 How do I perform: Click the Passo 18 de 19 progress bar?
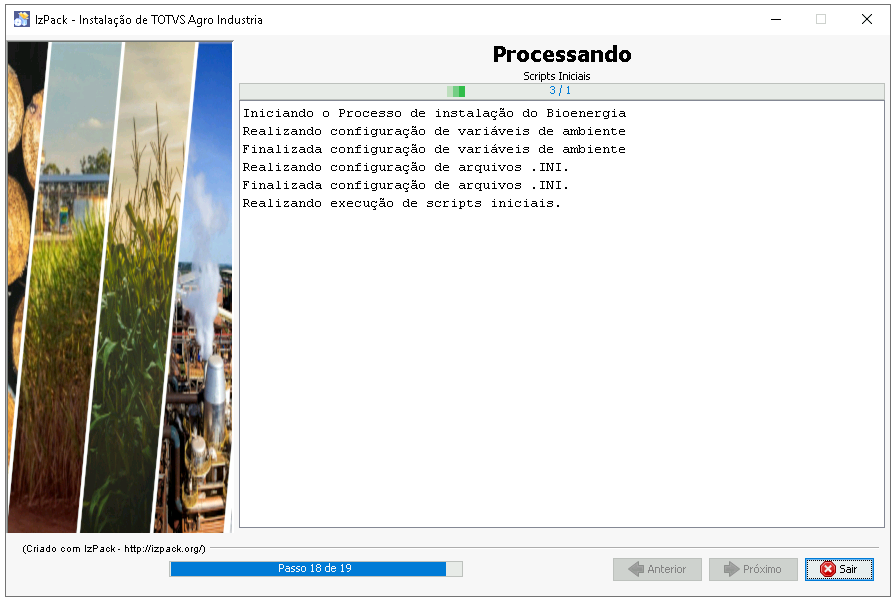(316, 568)
